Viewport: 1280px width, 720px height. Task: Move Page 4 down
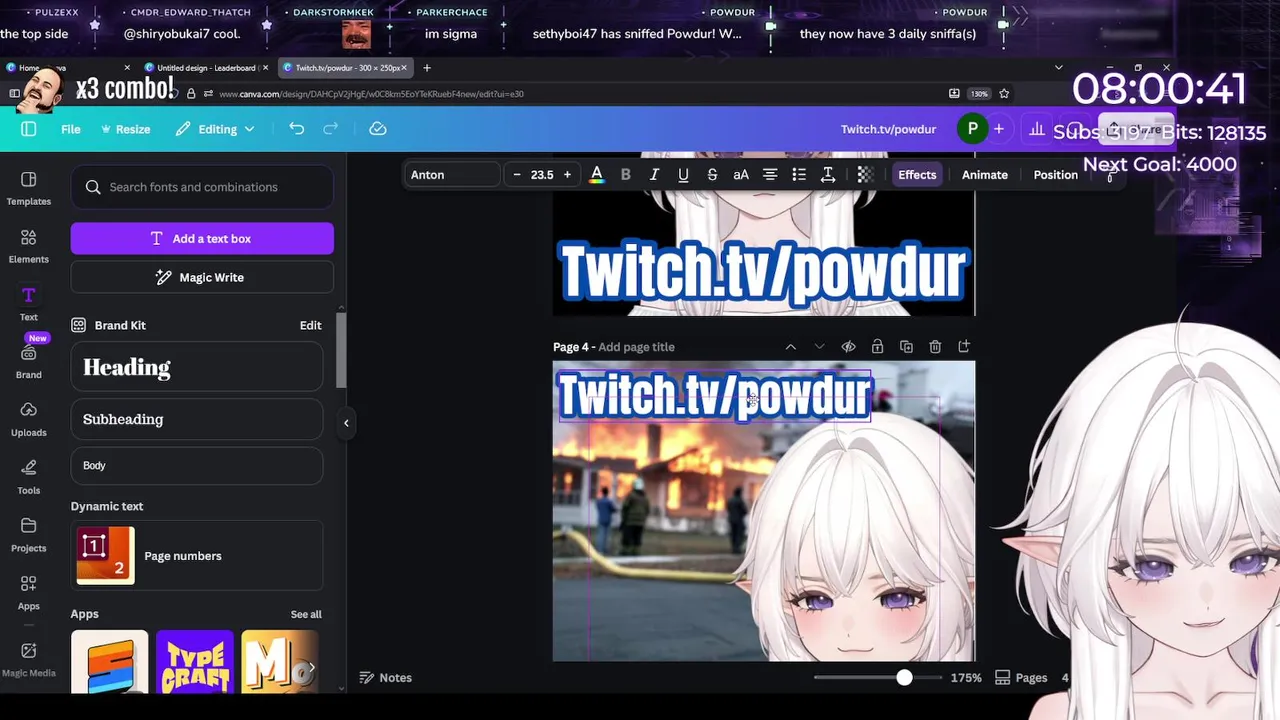pyautogui.click(x=819, y=347)
